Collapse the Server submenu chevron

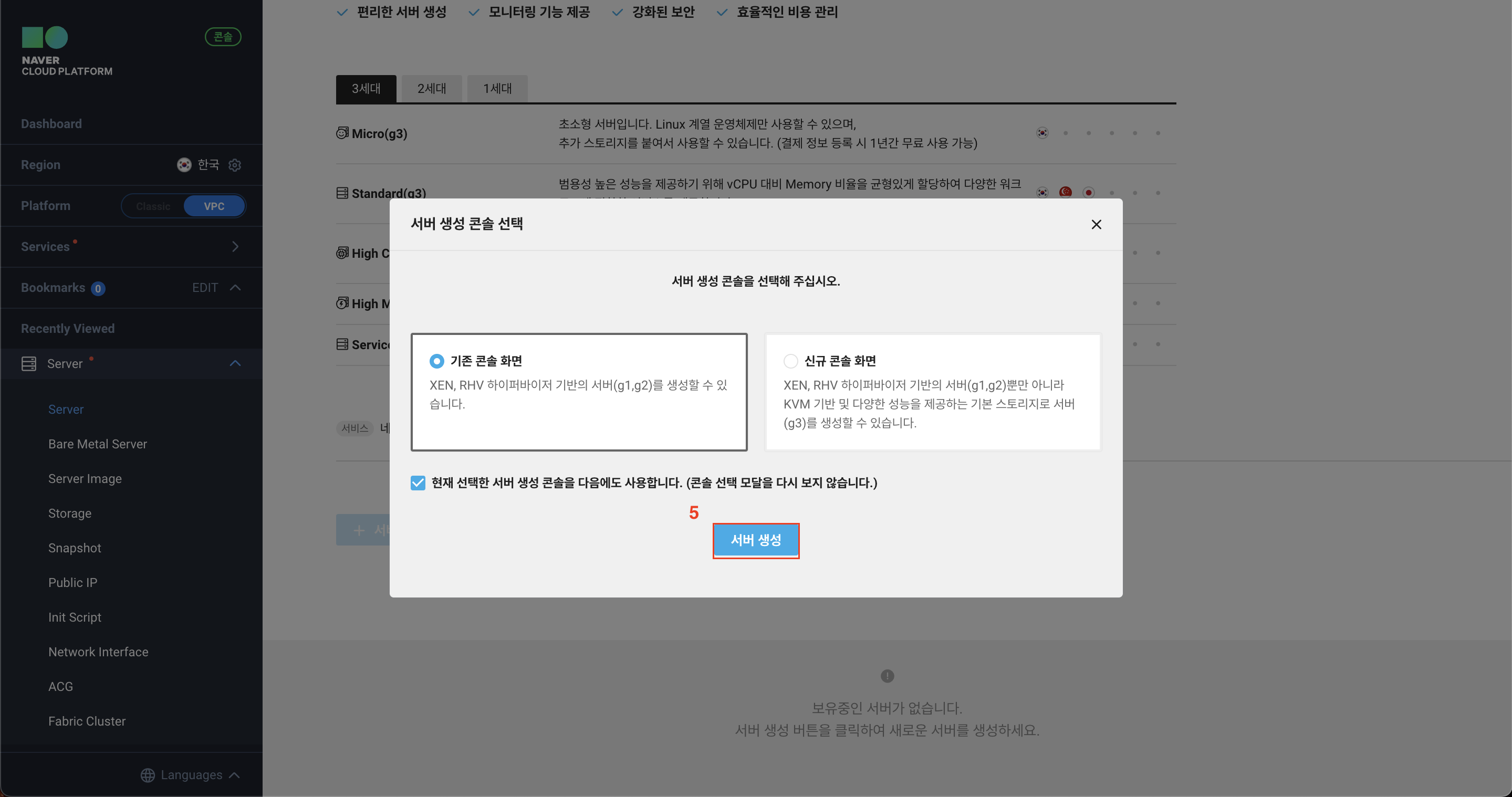coord(235,363)
